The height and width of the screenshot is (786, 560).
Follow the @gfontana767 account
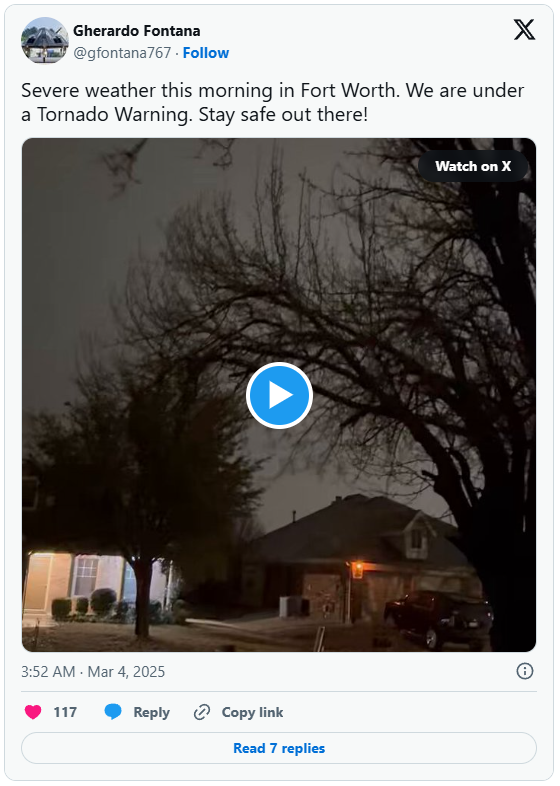206,53
